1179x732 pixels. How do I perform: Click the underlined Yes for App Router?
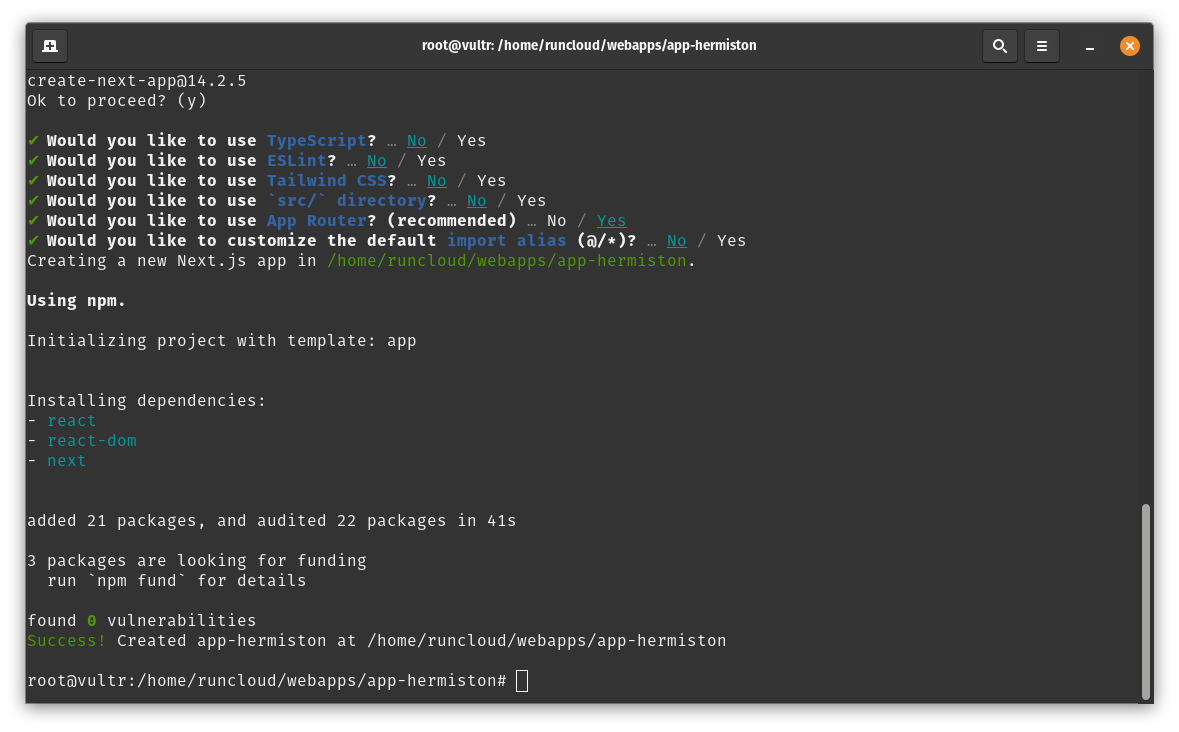(611, 221)
